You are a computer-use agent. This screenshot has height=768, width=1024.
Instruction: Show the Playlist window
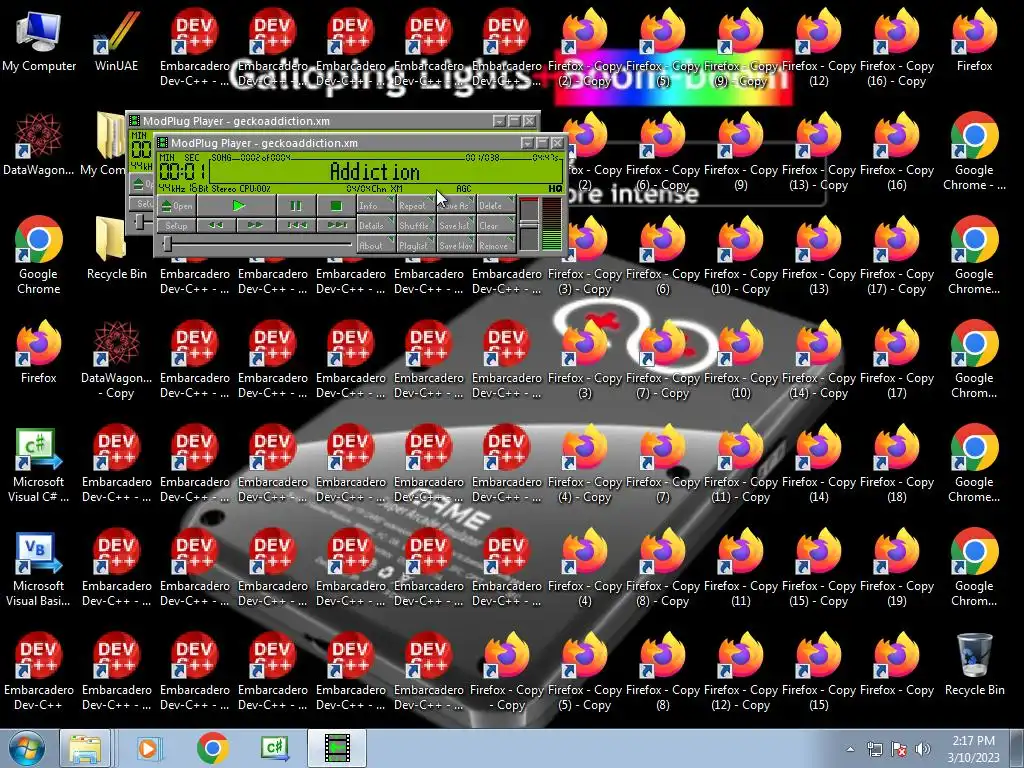click(x=415, y=246)
